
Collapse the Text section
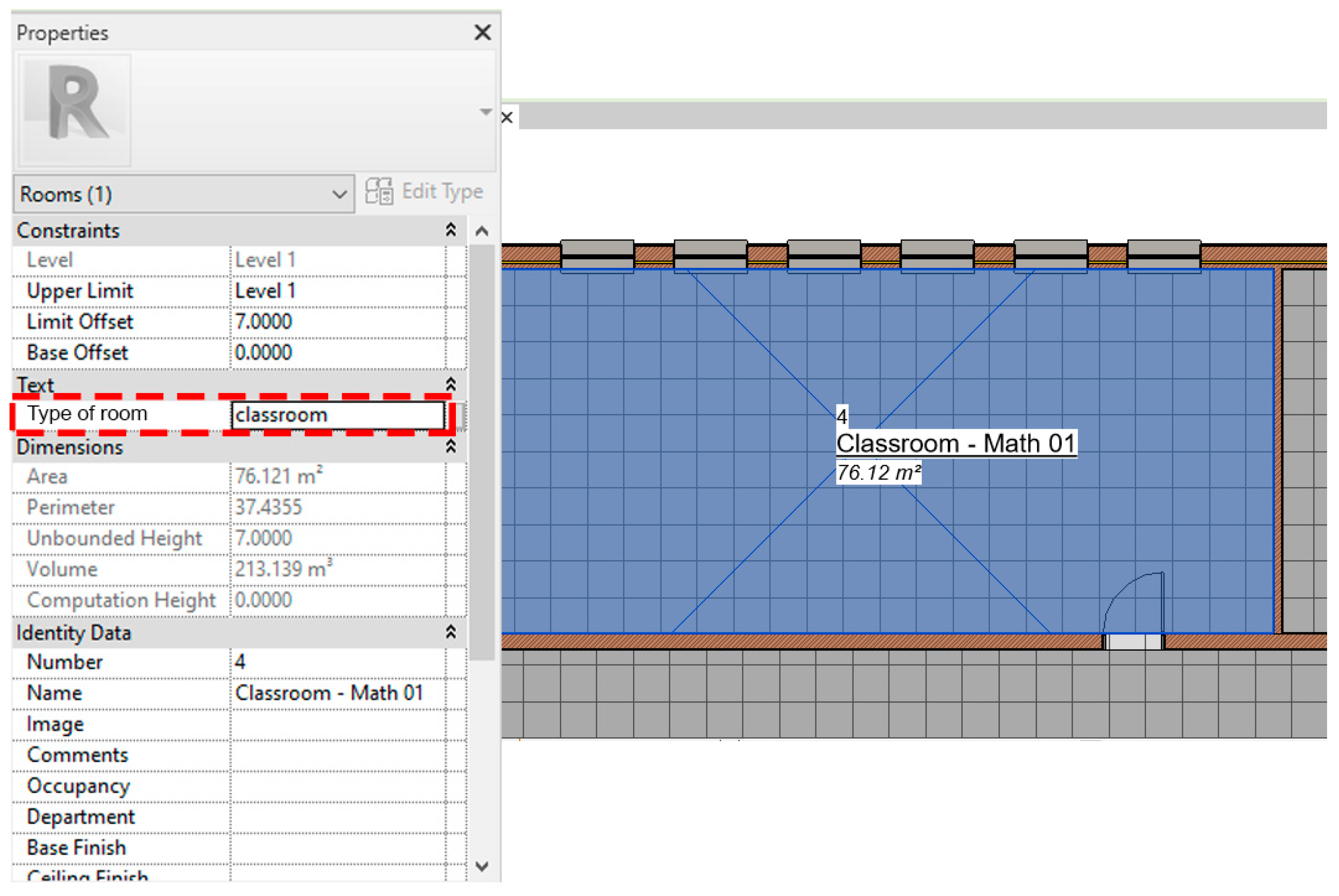click(450, 384)
